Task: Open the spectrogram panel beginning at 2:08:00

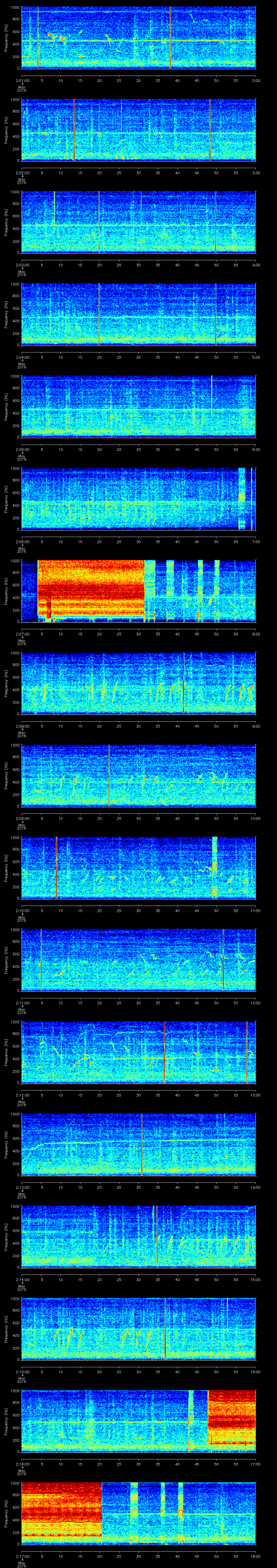Action: click(139, 683)
